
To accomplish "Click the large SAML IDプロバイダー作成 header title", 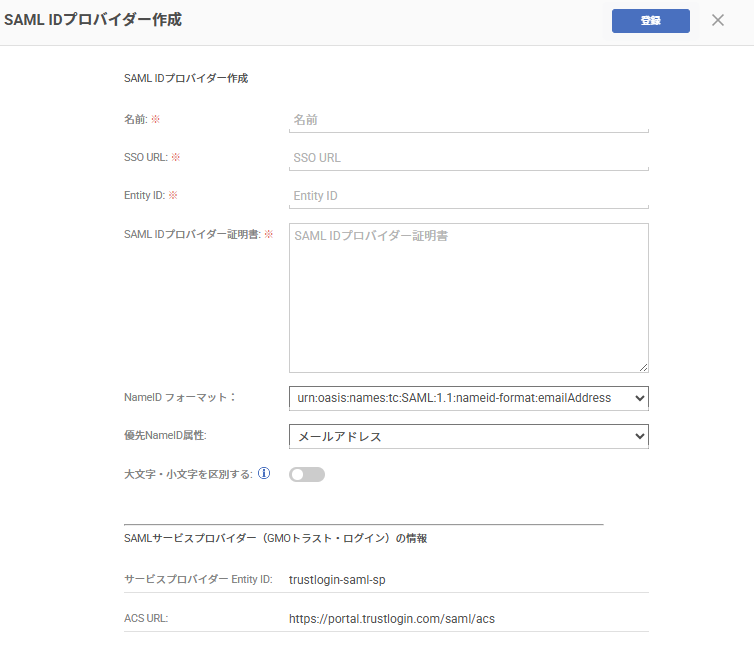I will (x=93, y=20).
